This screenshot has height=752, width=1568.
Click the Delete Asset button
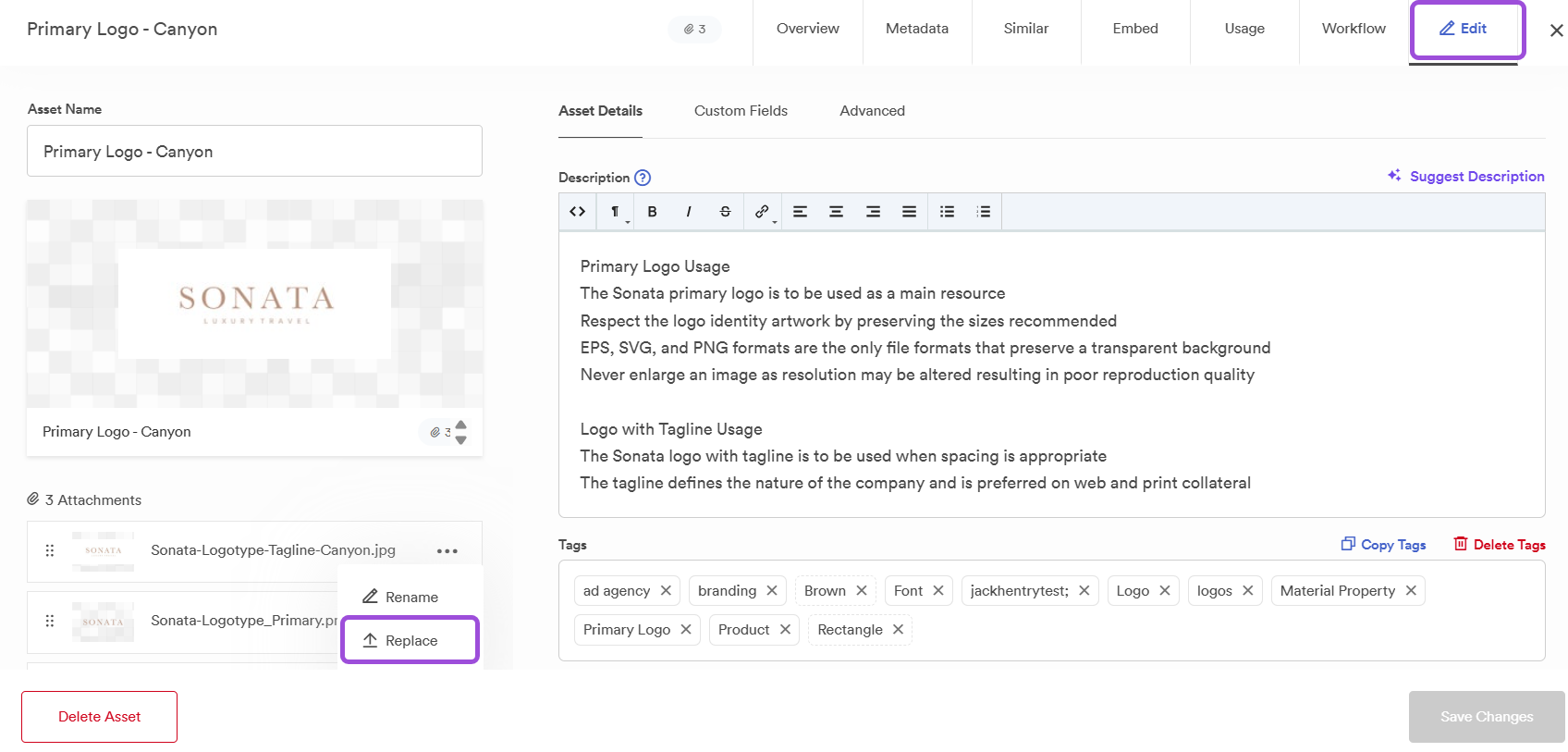tap(100, 717)
